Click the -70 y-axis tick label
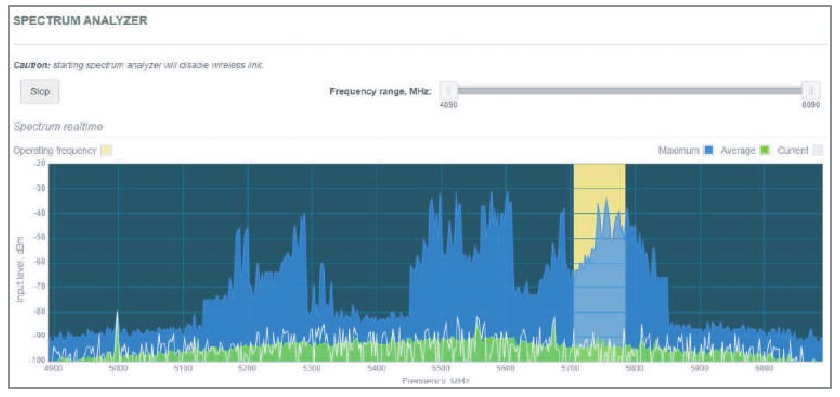This screenshot has width=840, height=397. point(40,287)
